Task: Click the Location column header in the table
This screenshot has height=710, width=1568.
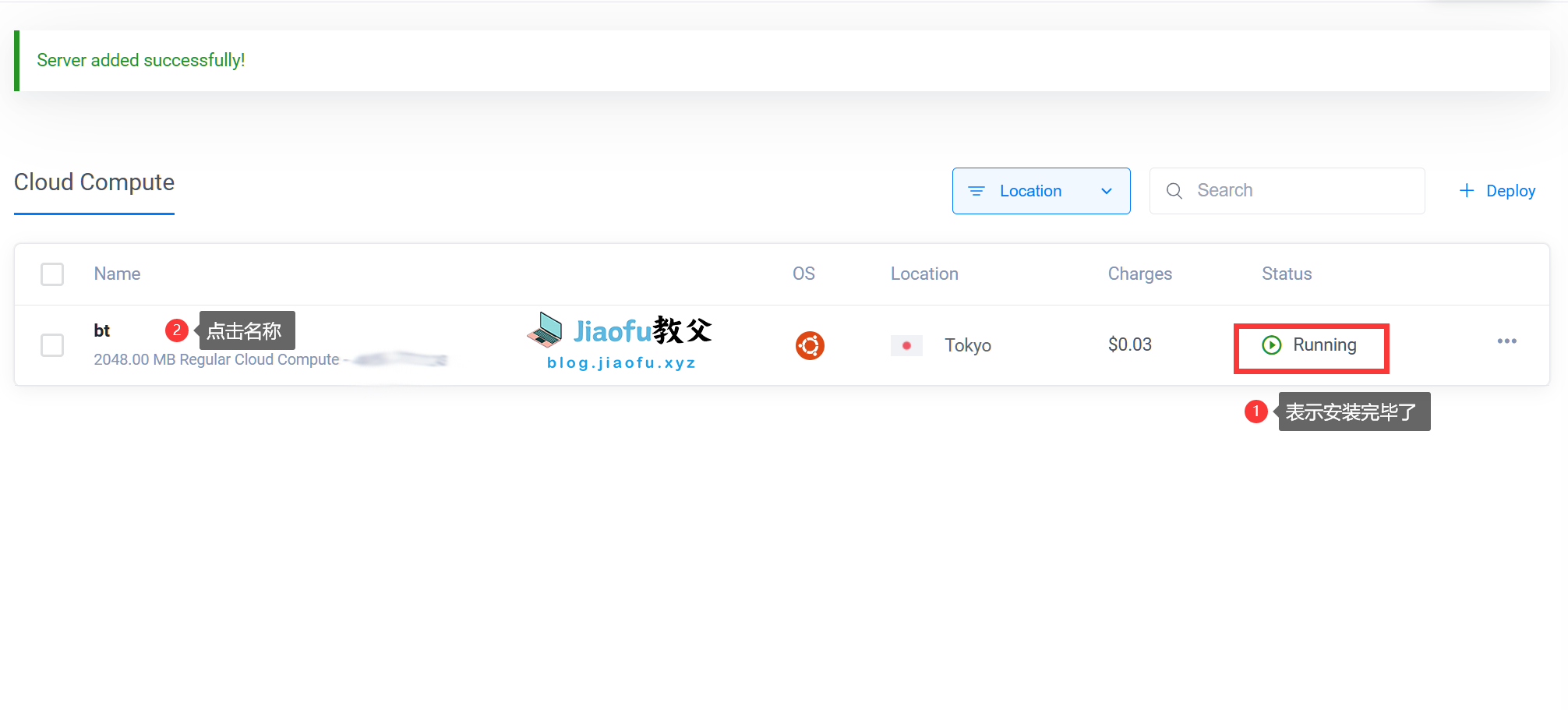Action: pos(924,274)
